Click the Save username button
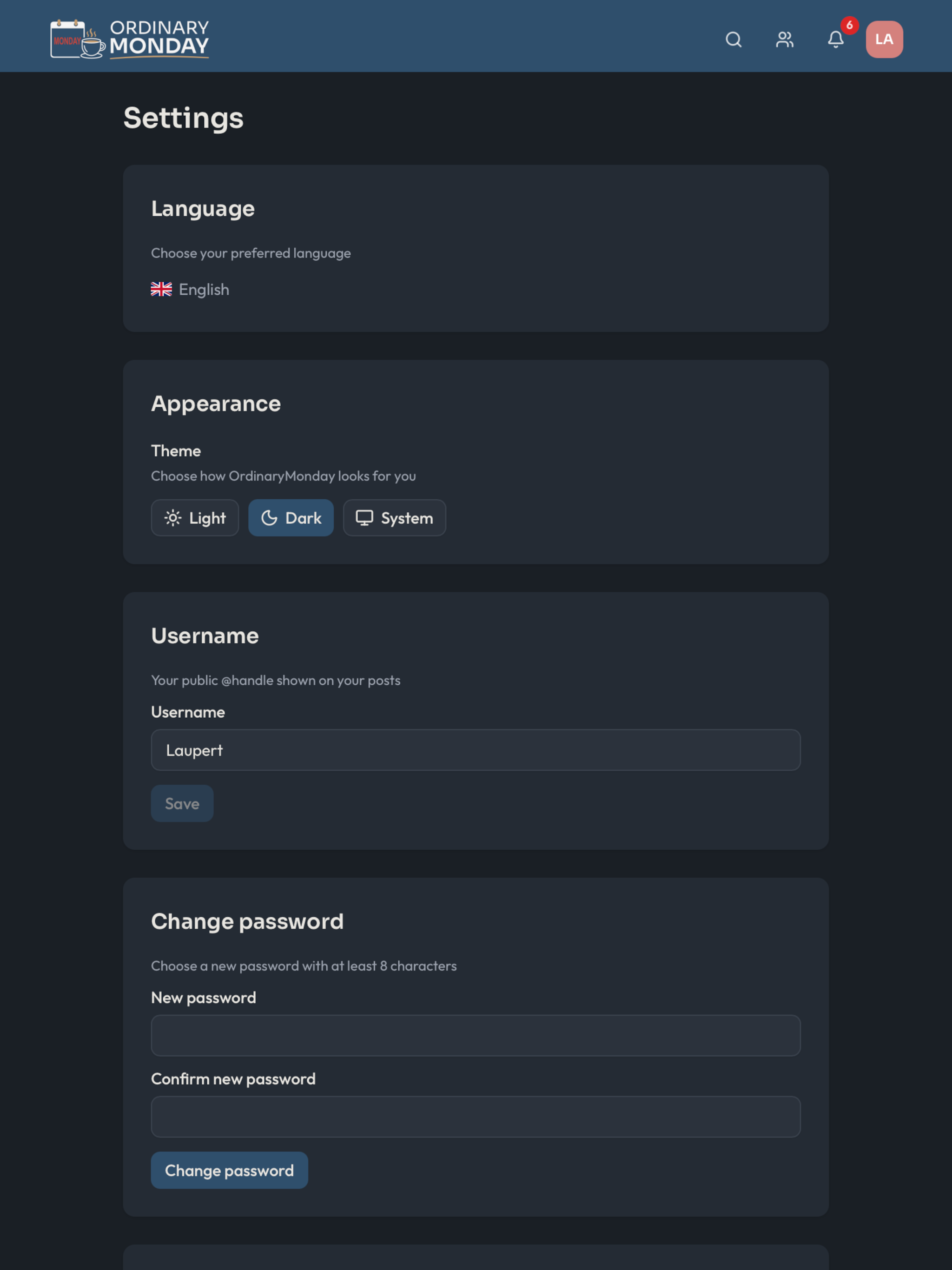This screenshot has height=1270, width=952. (182, 803)
